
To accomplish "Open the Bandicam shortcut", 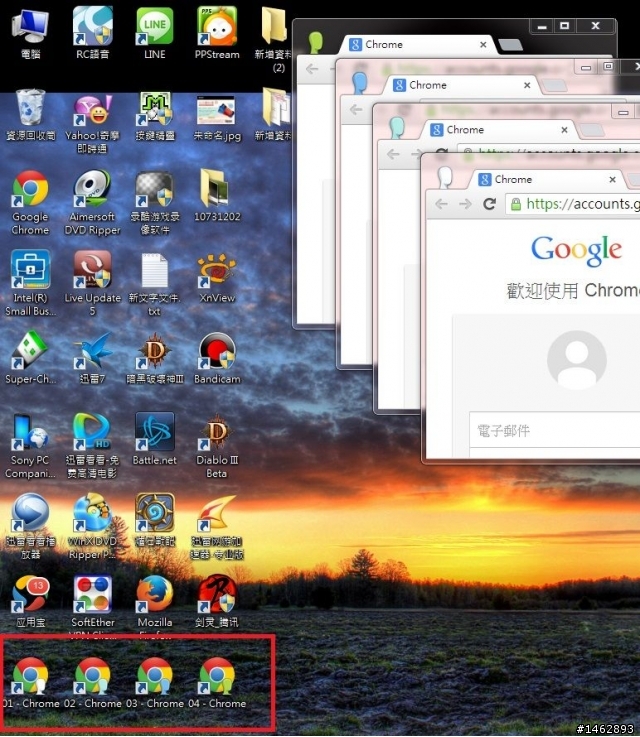I will (x=217, y=357).
